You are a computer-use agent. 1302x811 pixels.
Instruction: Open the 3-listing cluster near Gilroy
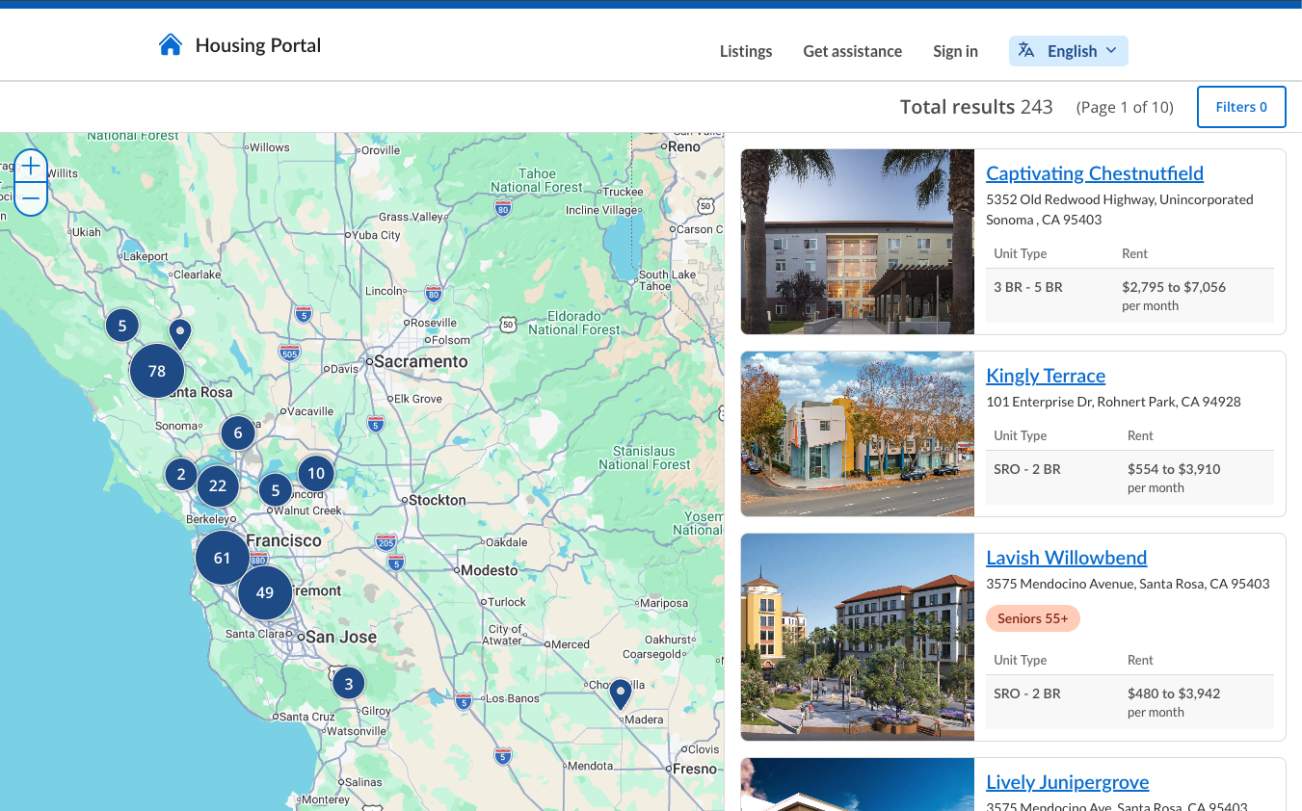coord(349,684)
